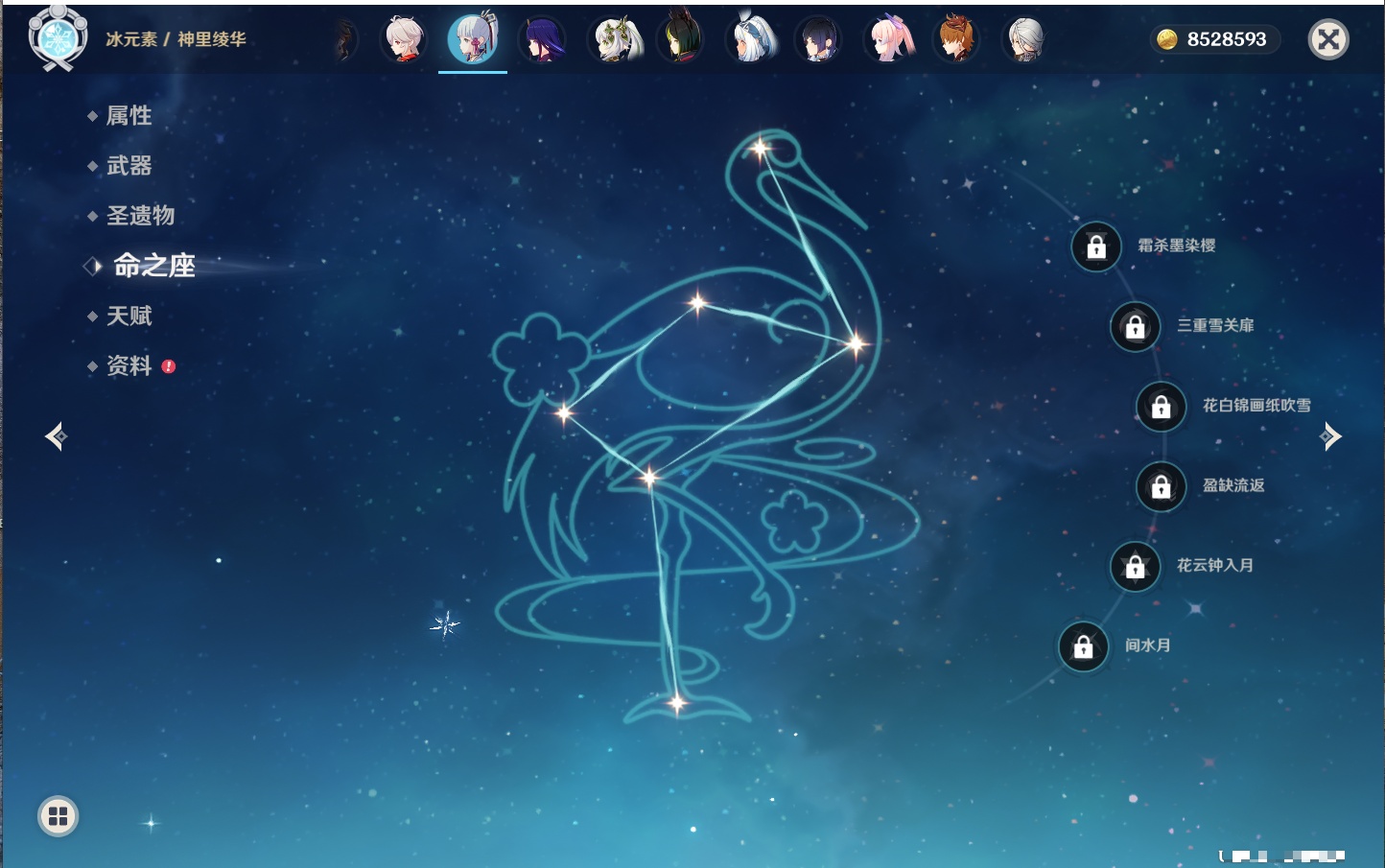Close the character screen with X button

coord(1328,39)
